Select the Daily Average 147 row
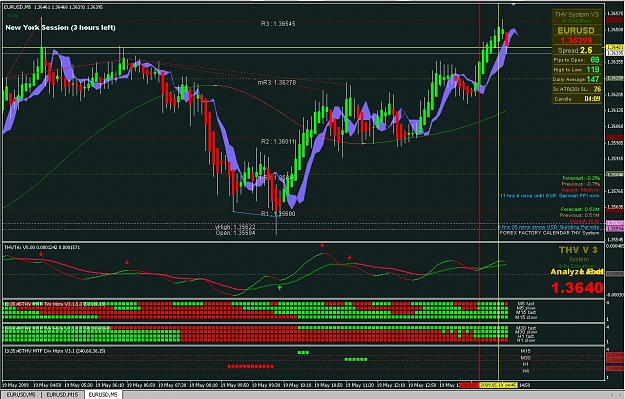The image size is (625, 399). click(576, 79)
